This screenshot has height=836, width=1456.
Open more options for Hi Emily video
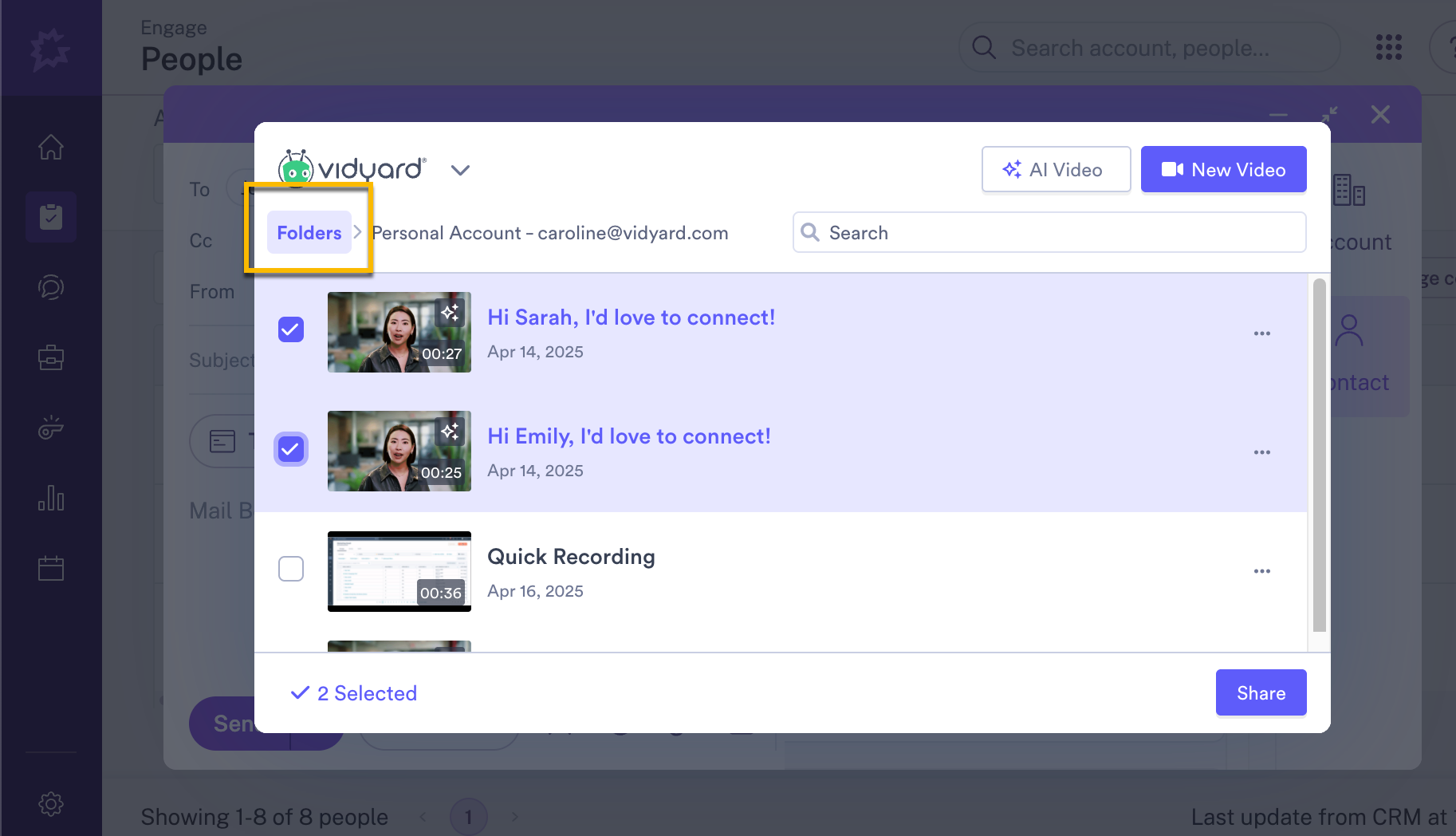(x=1261, y=452)
